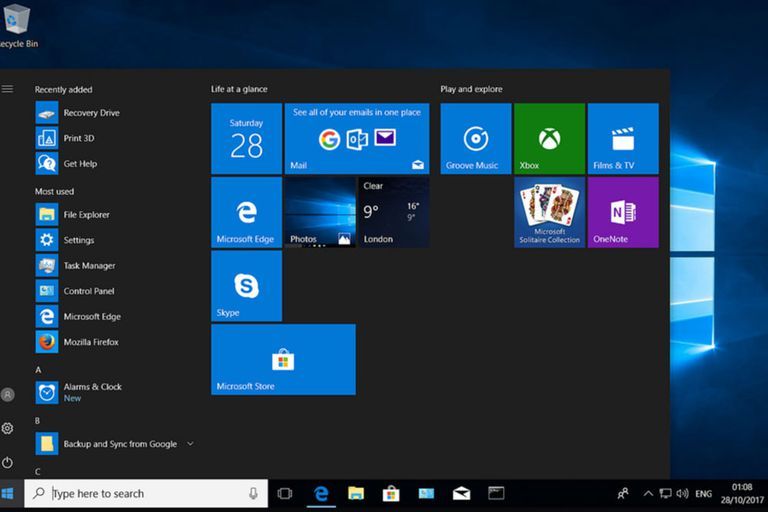768x512 pixels.
Task: Click the volume icon in system tray
Action: point(682,493)
